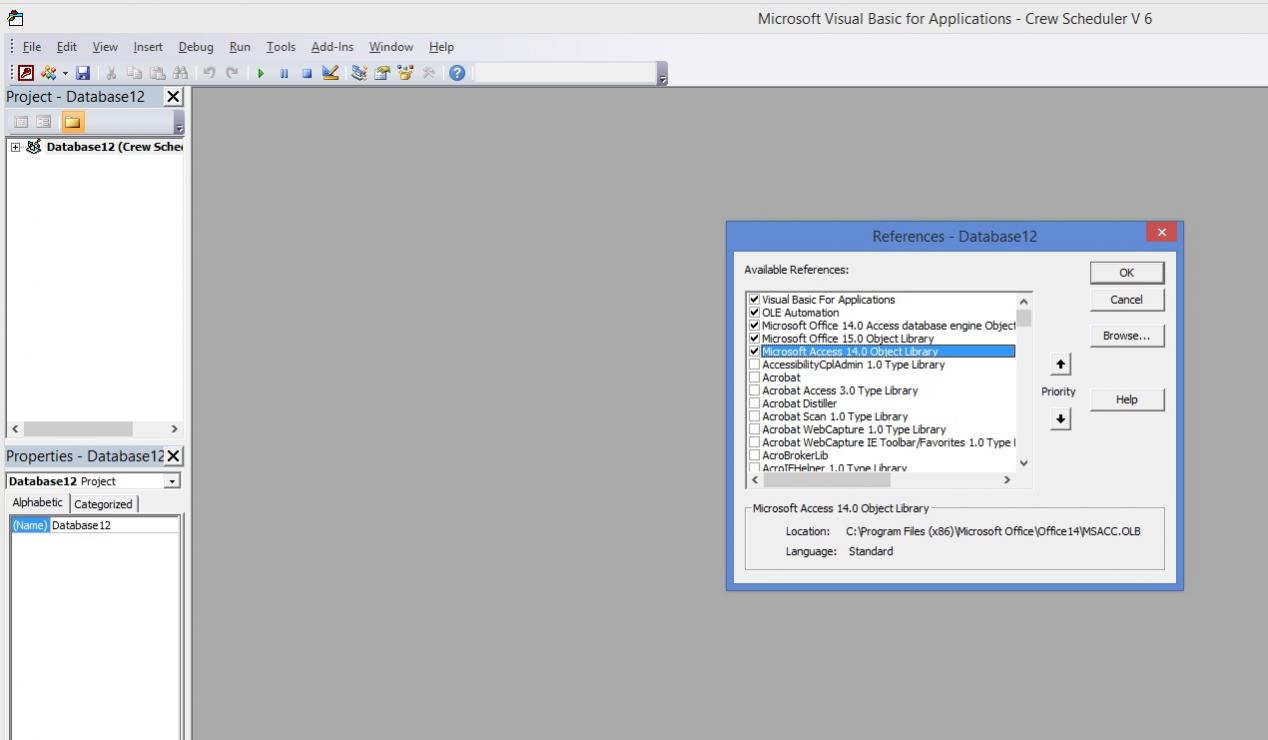
Task: Save the database with the floppy icon
Action: 83,73
